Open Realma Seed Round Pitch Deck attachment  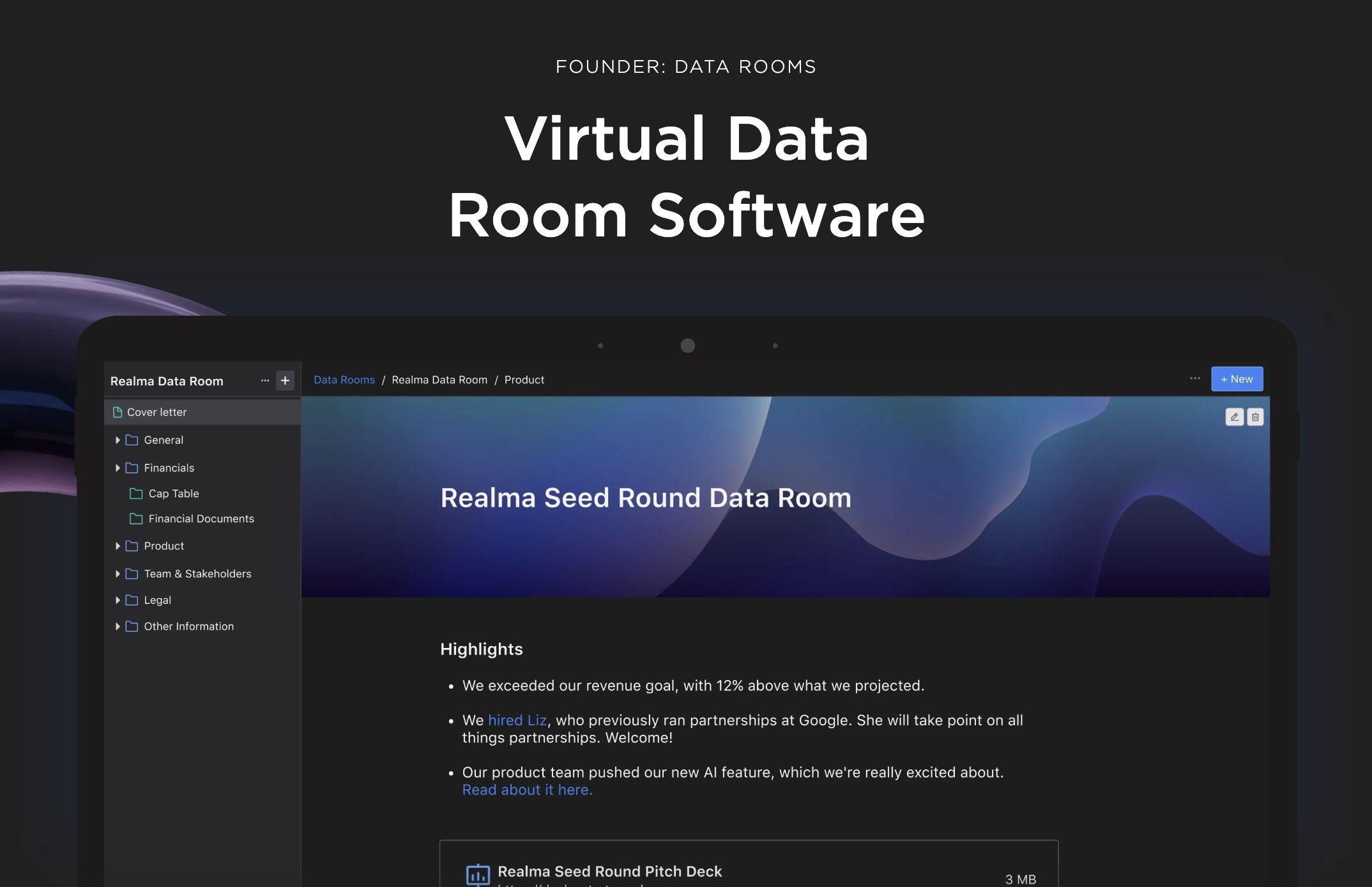point(609,872)
